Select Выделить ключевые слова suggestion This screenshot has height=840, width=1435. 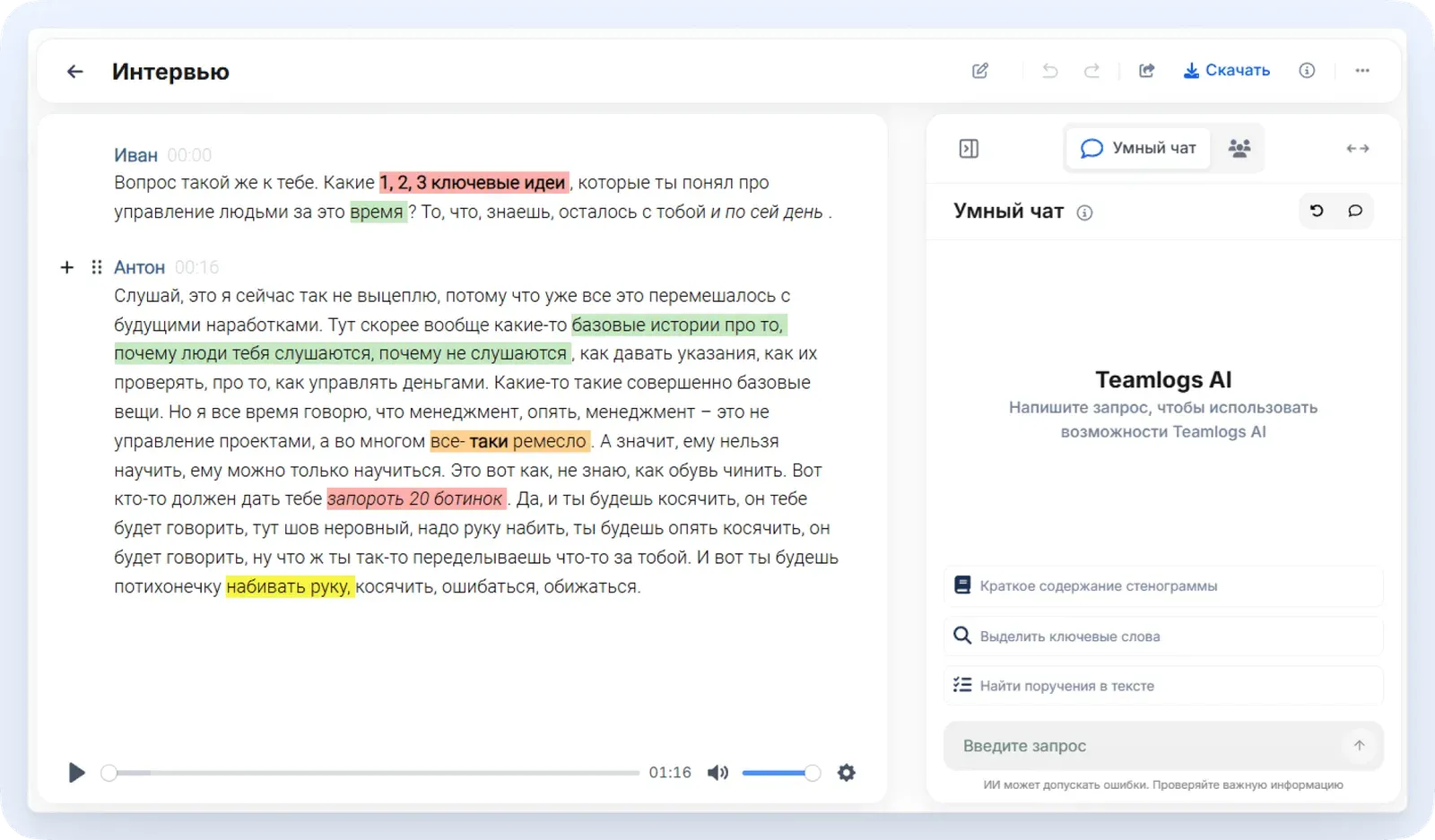[x=1163, y=636]
